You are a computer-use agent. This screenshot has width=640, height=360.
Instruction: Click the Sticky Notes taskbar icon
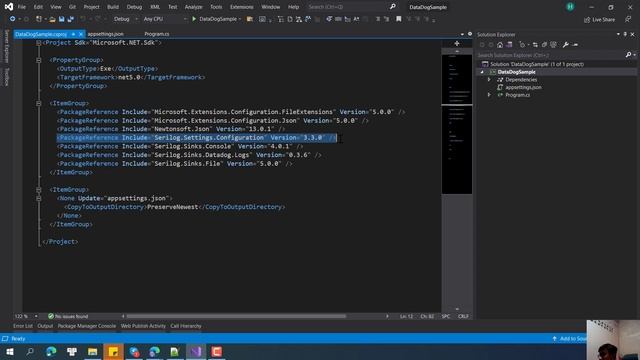[113, 352]
